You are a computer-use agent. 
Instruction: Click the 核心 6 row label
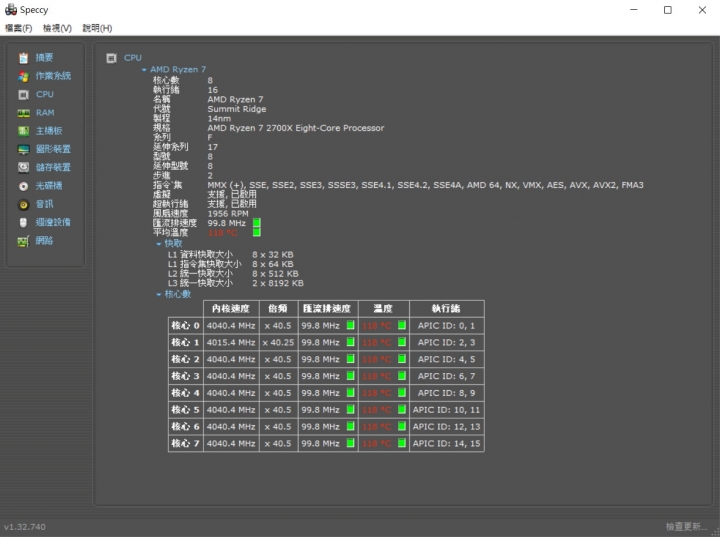(x=186, y=426)
